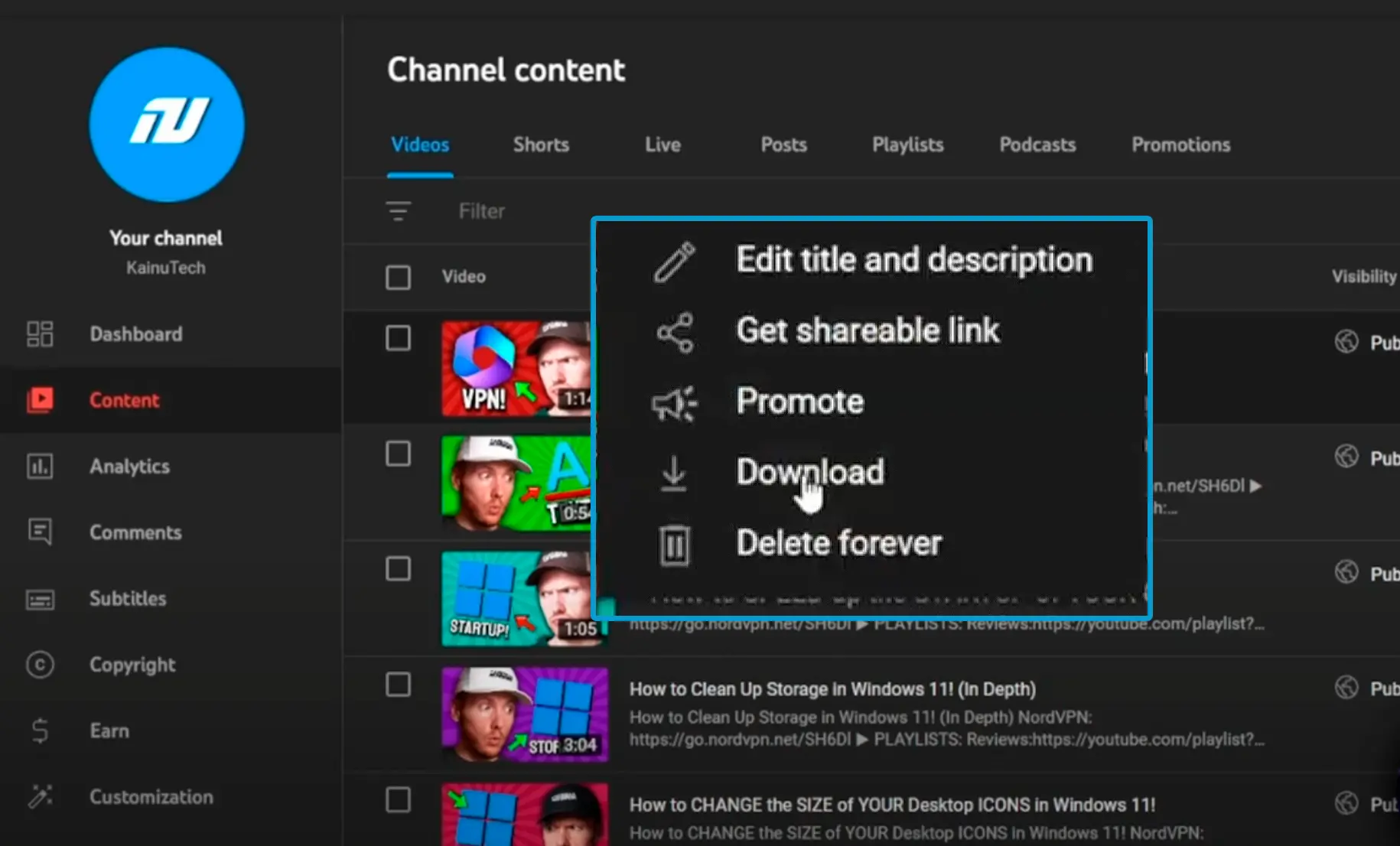Go to Comments in the sidebar
Screen dimensions: 1400x846
[x=135, y=532]
